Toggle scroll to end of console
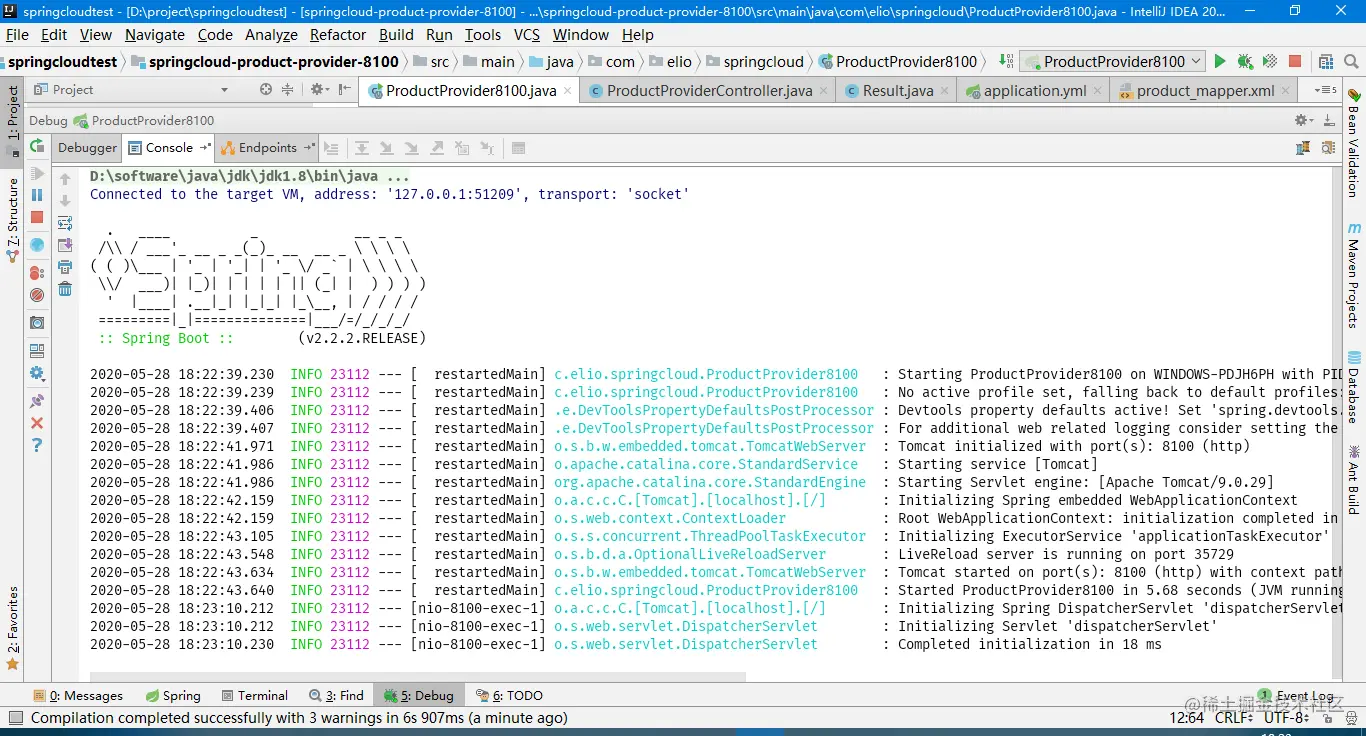1366x736 pixels. (x=65, y=245)
